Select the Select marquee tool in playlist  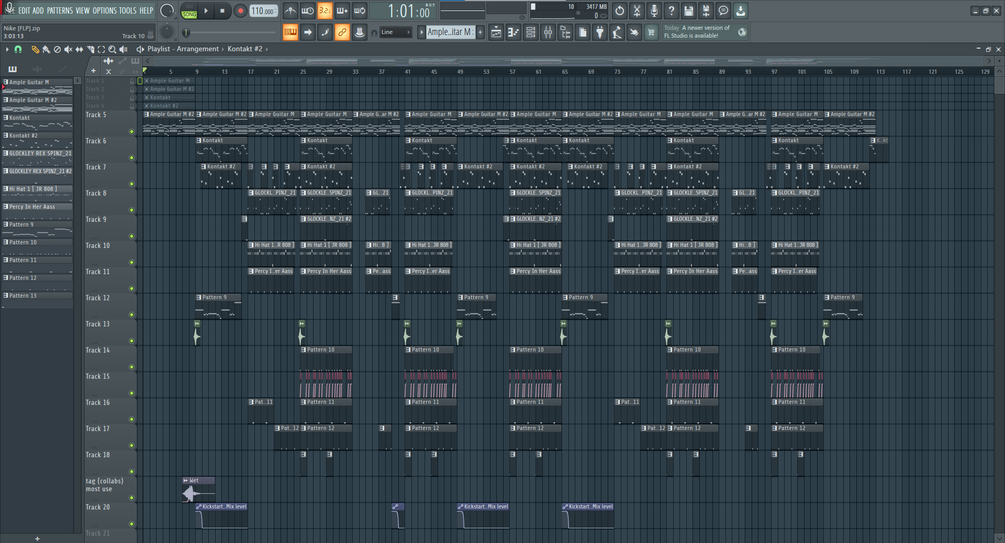(x=101, y=49)
